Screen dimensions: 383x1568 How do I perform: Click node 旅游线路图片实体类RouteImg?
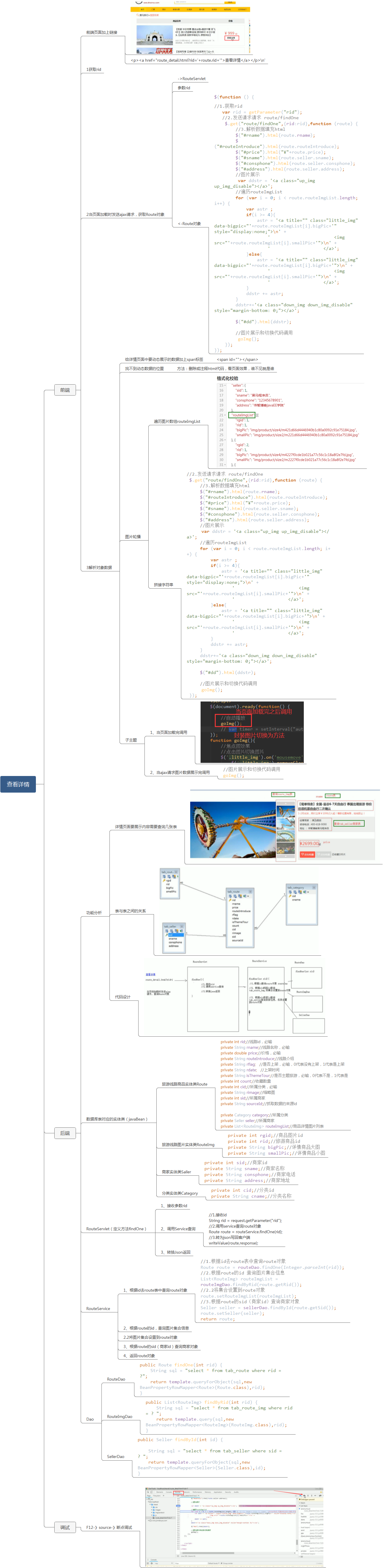pos(188,1144)
